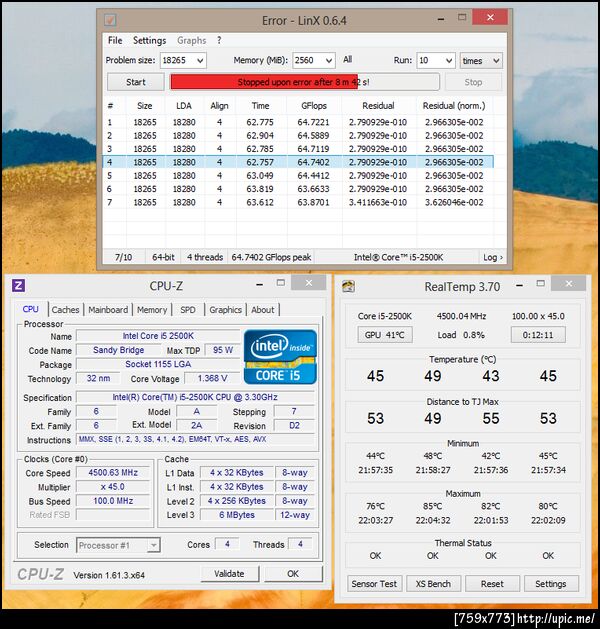600x629 pixels.
Task: Select result row with time 63.819
Action: pyautogui.click(x=298, y=189)
